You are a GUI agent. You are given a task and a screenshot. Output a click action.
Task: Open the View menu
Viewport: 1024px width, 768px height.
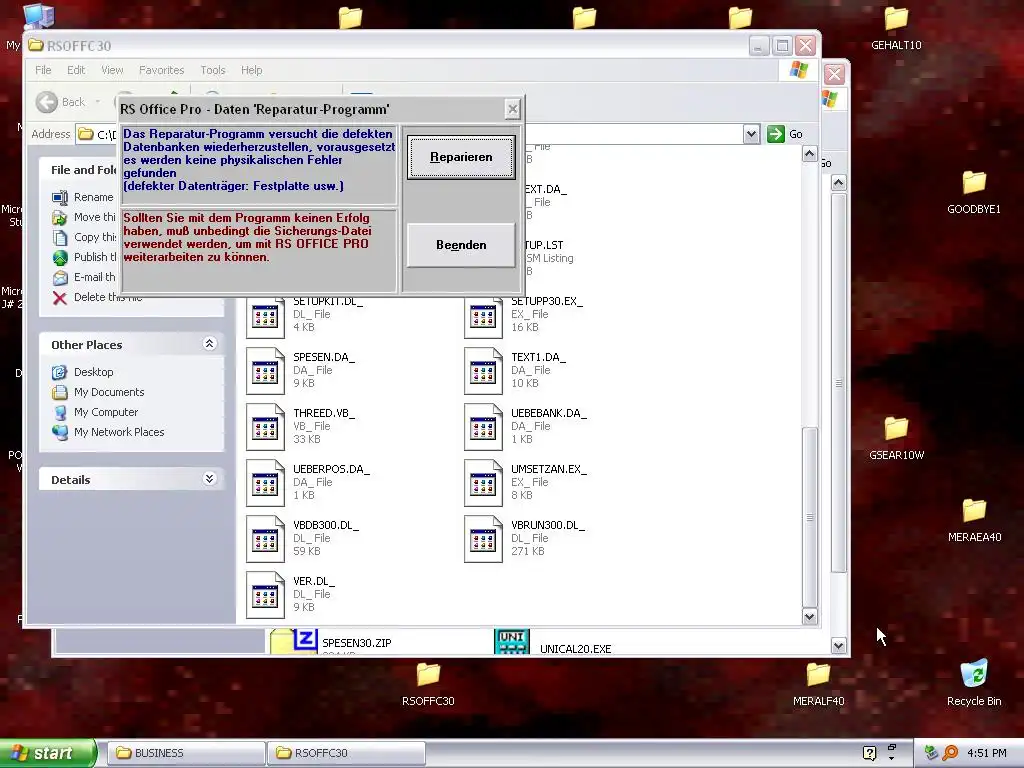pos(112,70)
